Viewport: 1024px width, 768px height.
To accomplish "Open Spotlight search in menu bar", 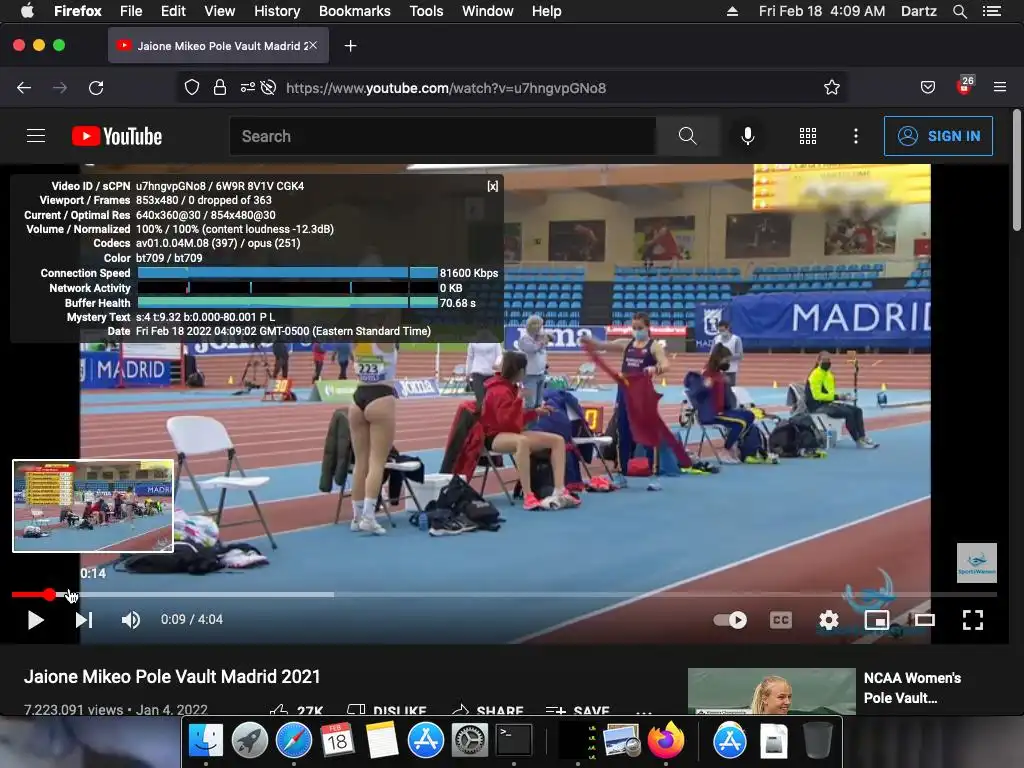I will pos(959,11).
